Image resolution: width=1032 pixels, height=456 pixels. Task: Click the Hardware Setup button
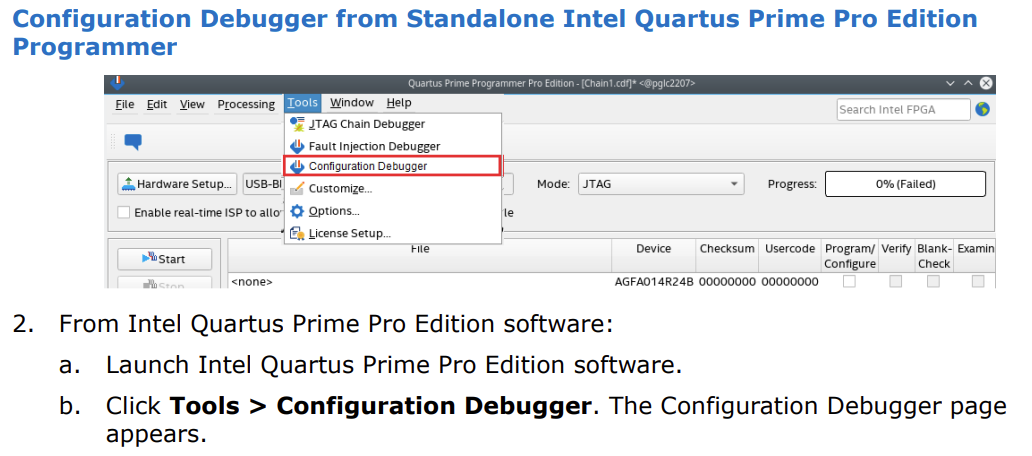click(177, 184)
